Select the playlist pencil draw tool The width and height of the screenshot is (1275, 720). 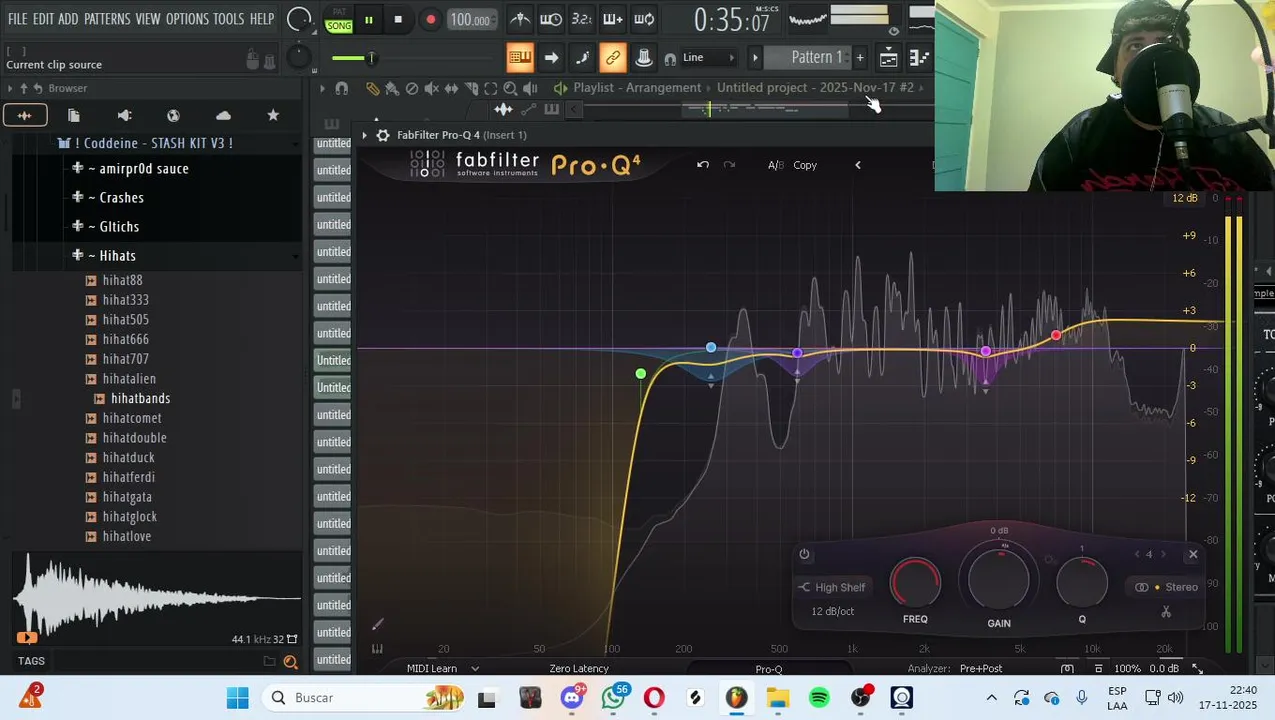pyautogui.click(x=372, y=88)
